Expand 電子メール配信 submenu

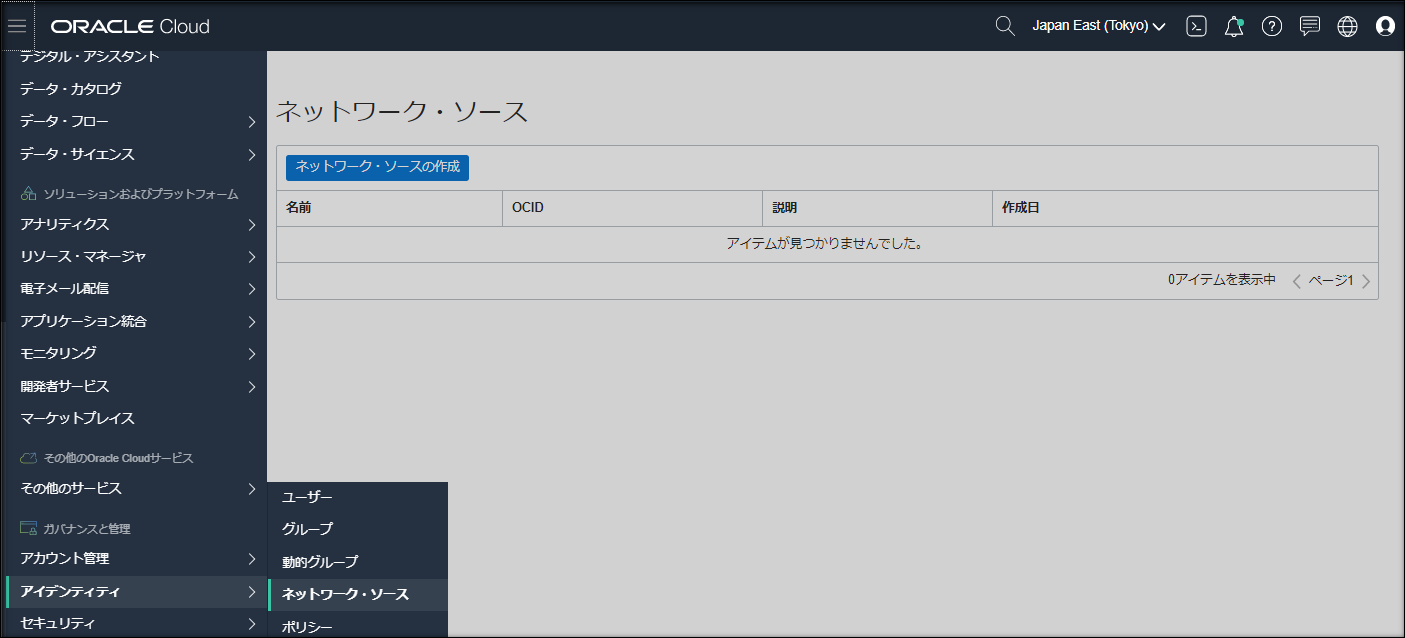(136, 289)
